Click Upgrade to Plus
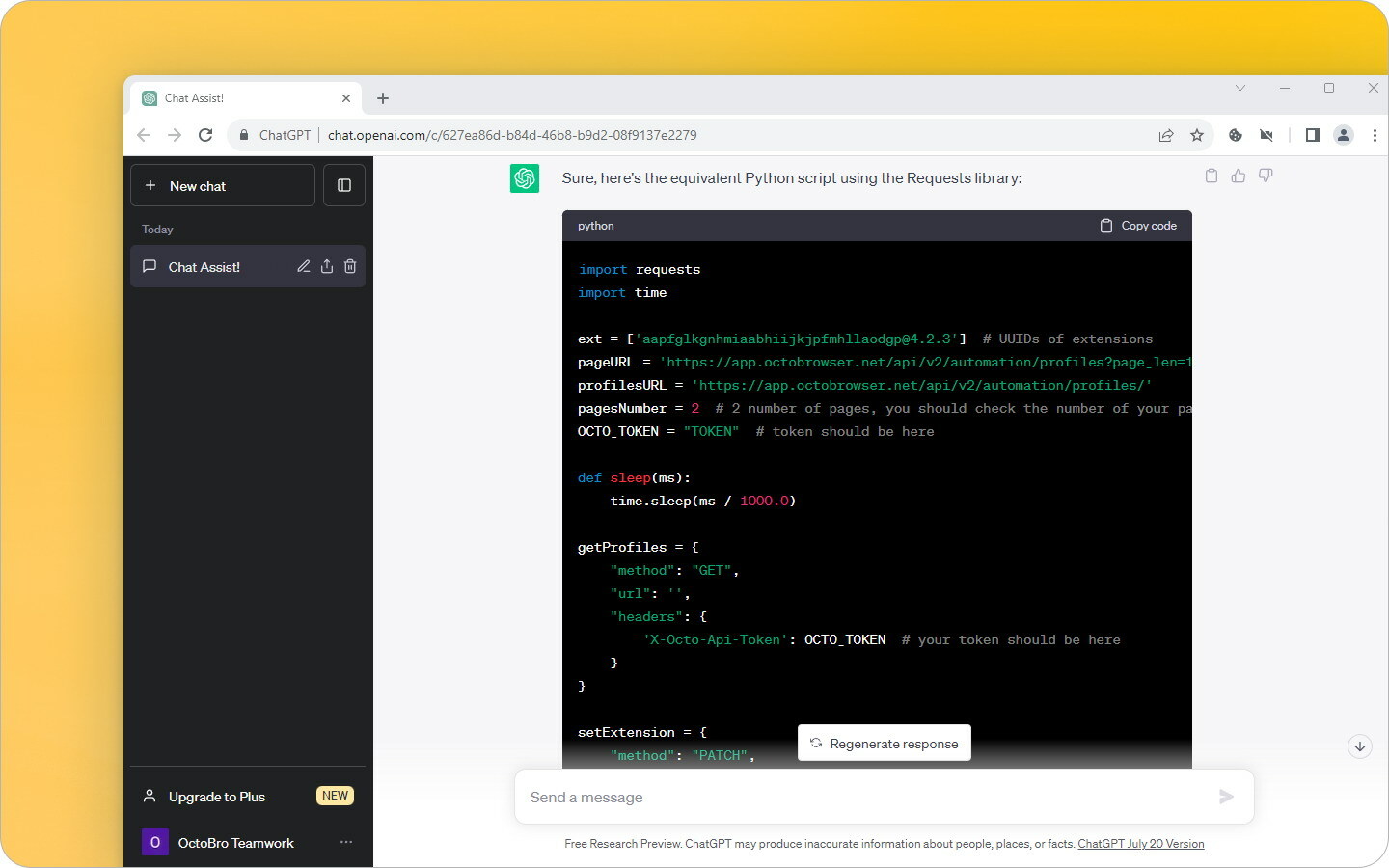Viewport: 1389px width, 868px height. click(217, 796)
